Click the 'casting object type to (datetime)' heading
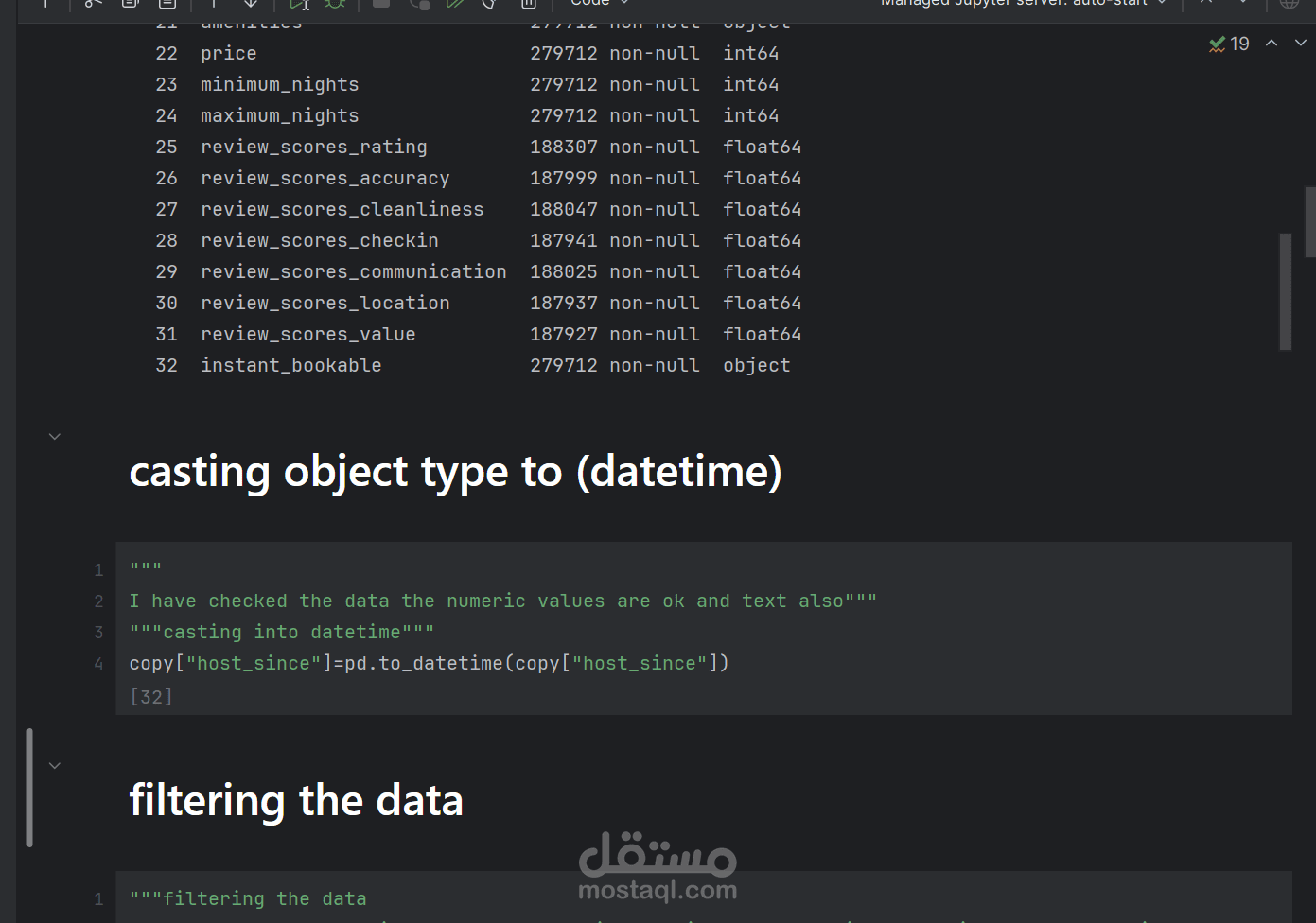The width and height of the screenshot is (1316, 923). (x=455, y=471)
